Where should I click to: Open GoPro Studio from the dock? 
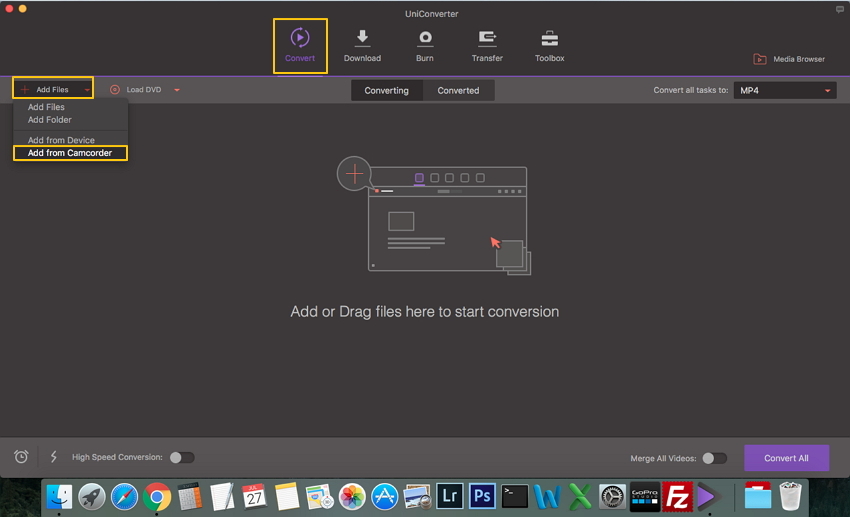pos(645,496)
